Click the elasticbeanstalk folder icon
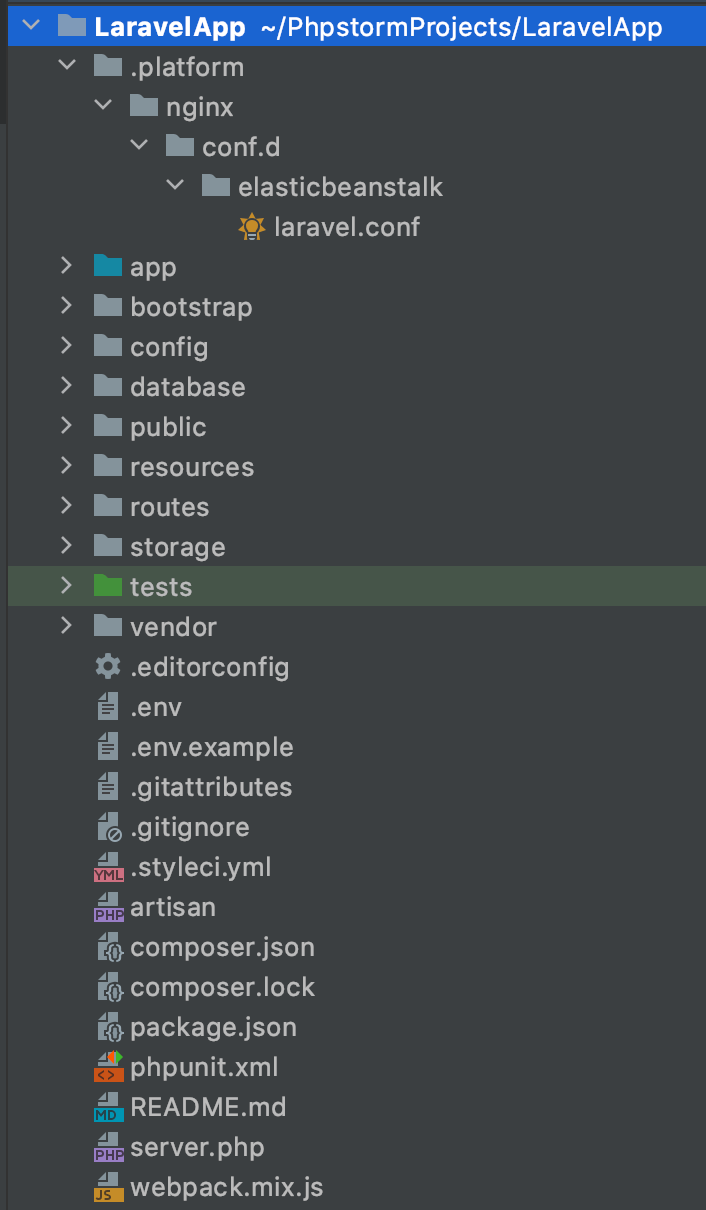Screen dimensions: 706x1210 tap(215, 186)
